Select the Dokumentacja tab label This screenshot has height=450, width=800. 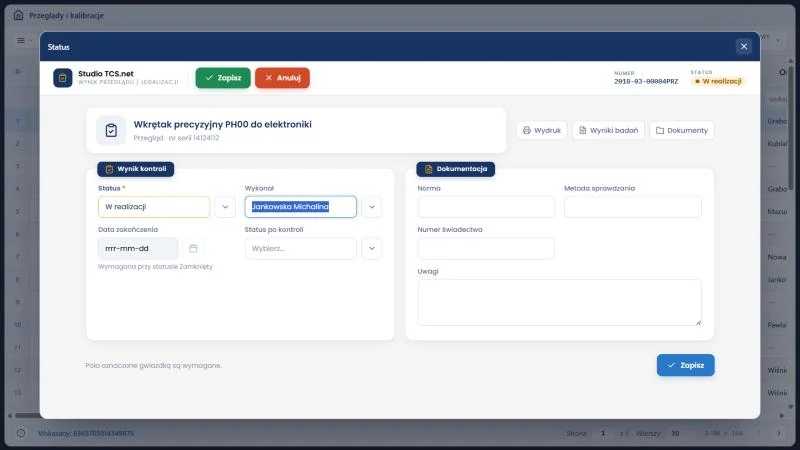click(x=456, y=169)
